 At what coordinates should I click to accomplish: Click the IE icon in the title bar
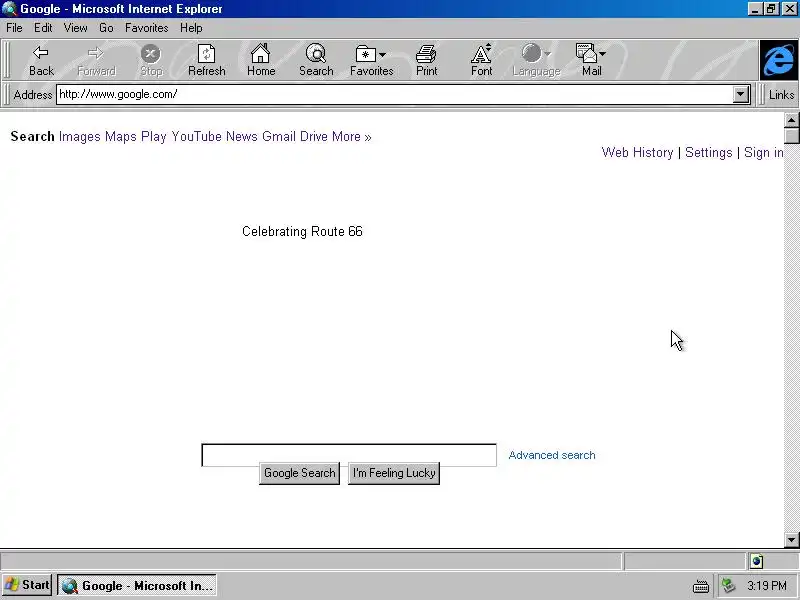9,9
